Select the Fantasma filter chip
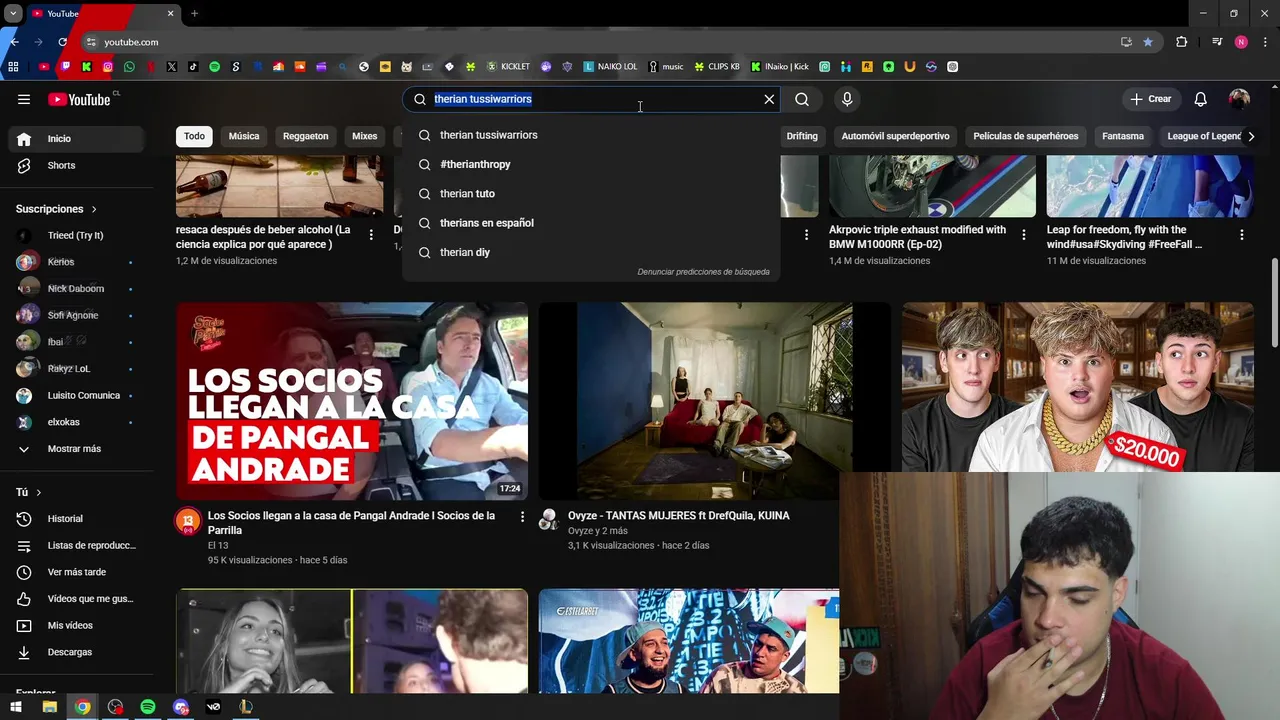Image resolution: width=1280 pixels, height=720 pixels. (1123, 136)
